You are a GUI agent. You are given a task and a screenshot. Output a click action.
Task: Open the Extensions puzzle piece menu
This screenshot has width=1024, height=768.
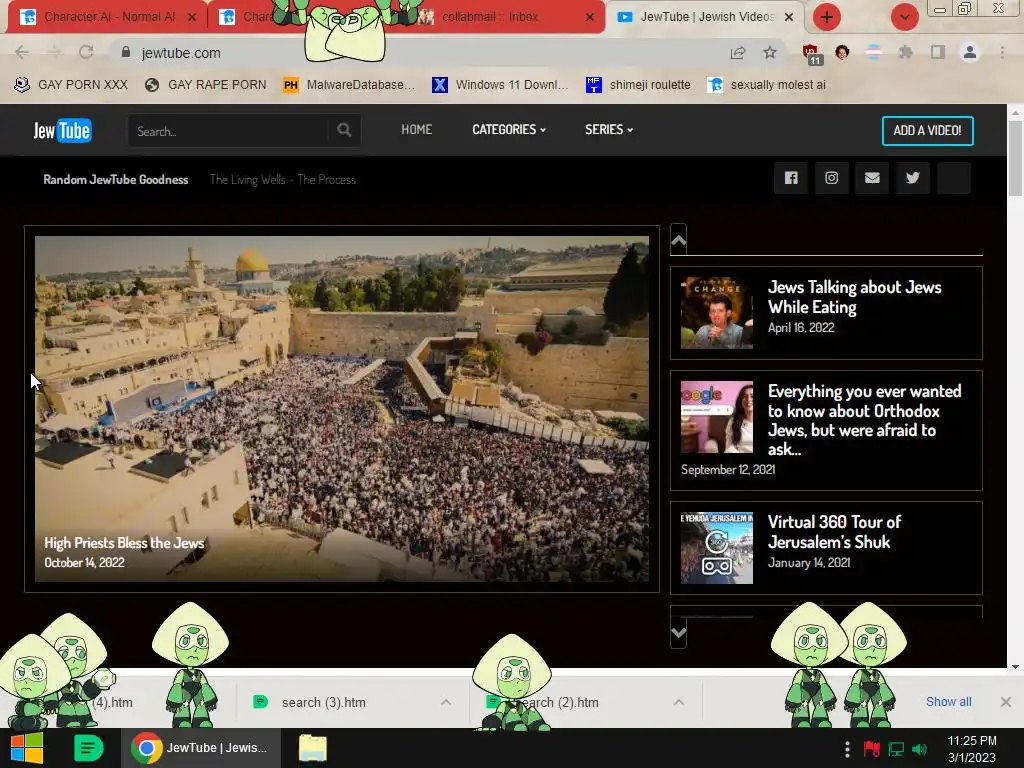click(x=906, y=52)
